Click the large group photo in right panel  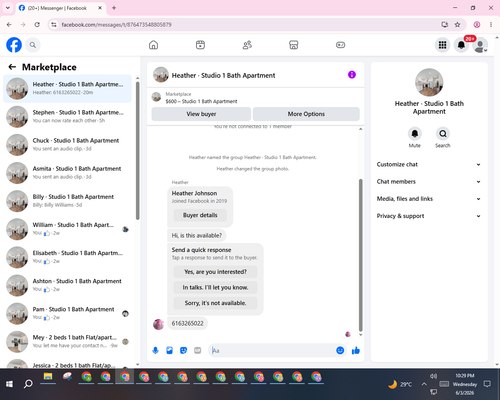point(429,82)
